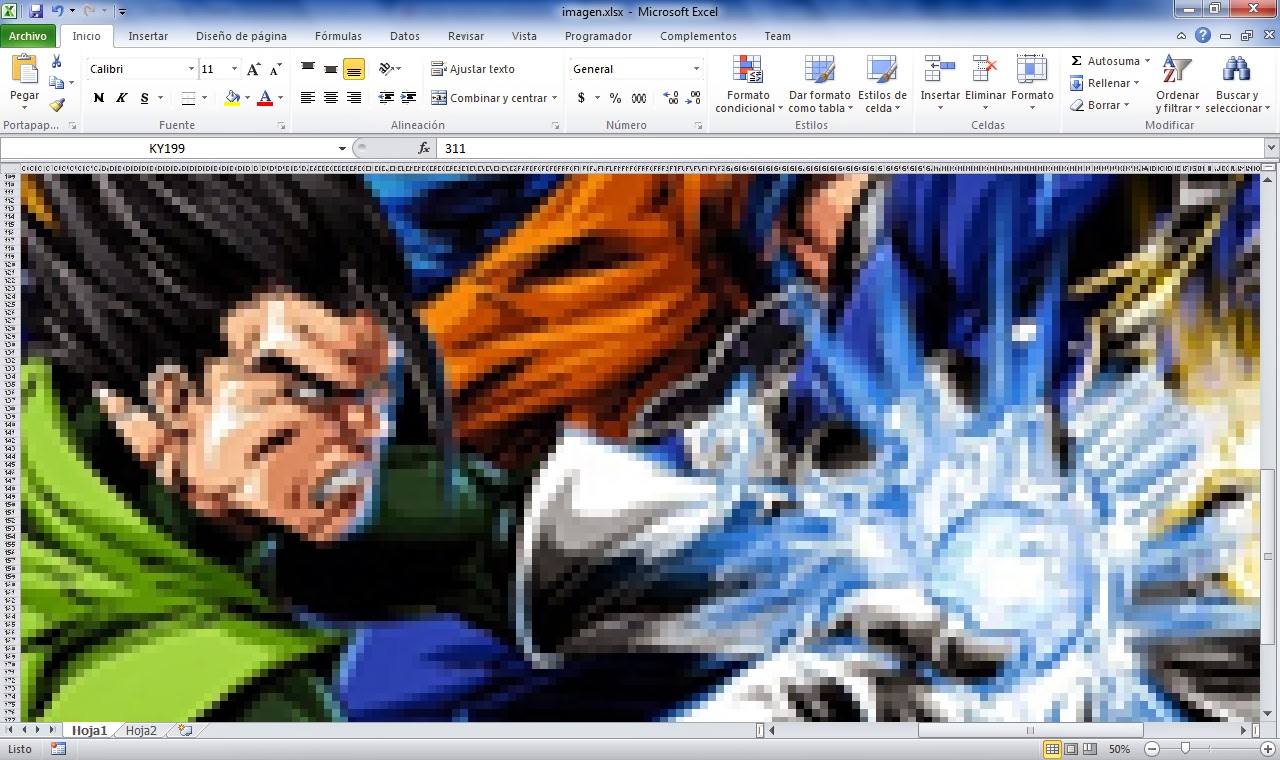Screen dimensions: 1280x760
Task: Open the Formato condicional icon
Action: [x=748, y=83]
